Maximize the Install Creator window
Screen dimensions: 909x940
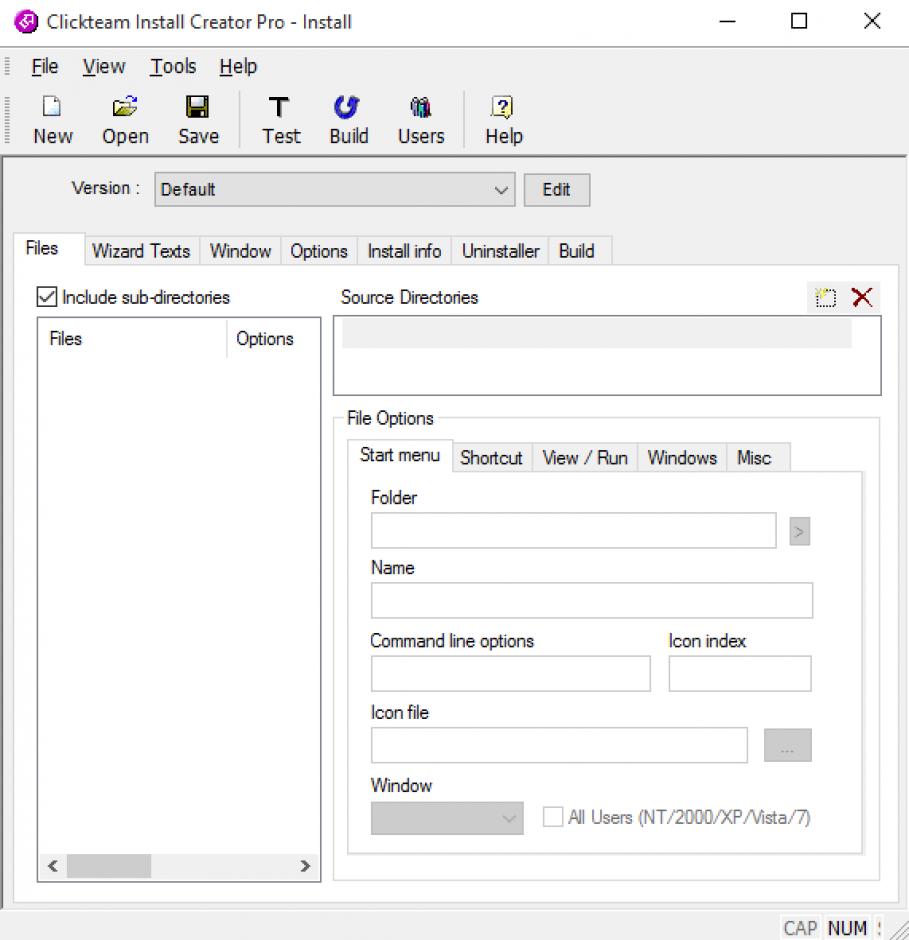[x=799, y=22]
